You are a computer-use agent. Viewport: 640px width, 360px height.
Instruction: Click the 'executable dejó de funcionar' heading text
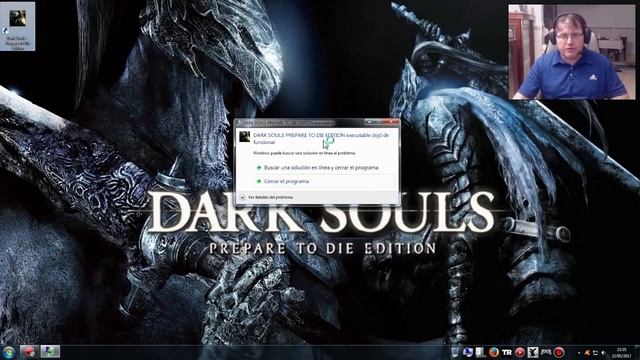click(x=321, y=138)
